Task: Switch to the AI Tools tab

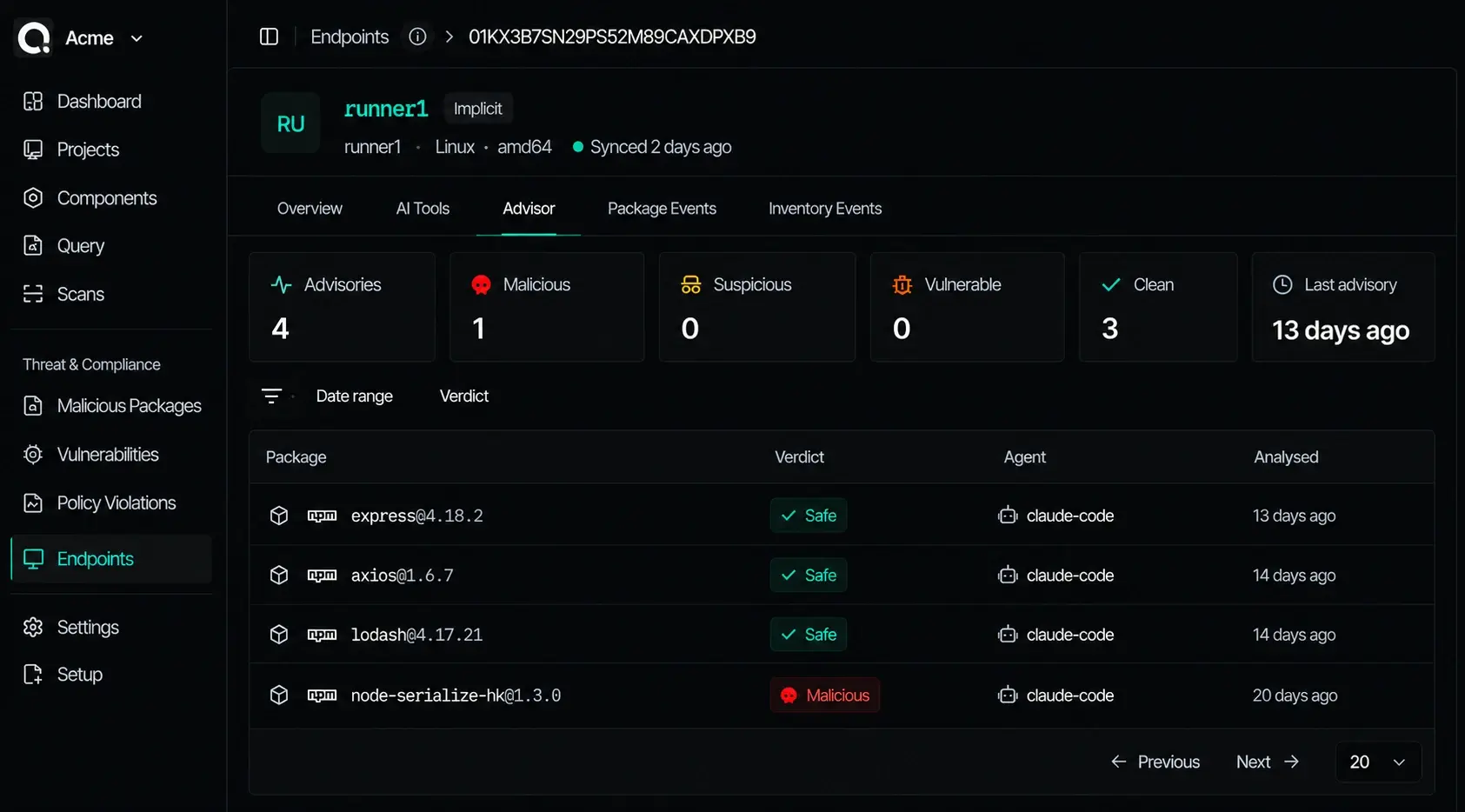Action: [x=423, y=209]
